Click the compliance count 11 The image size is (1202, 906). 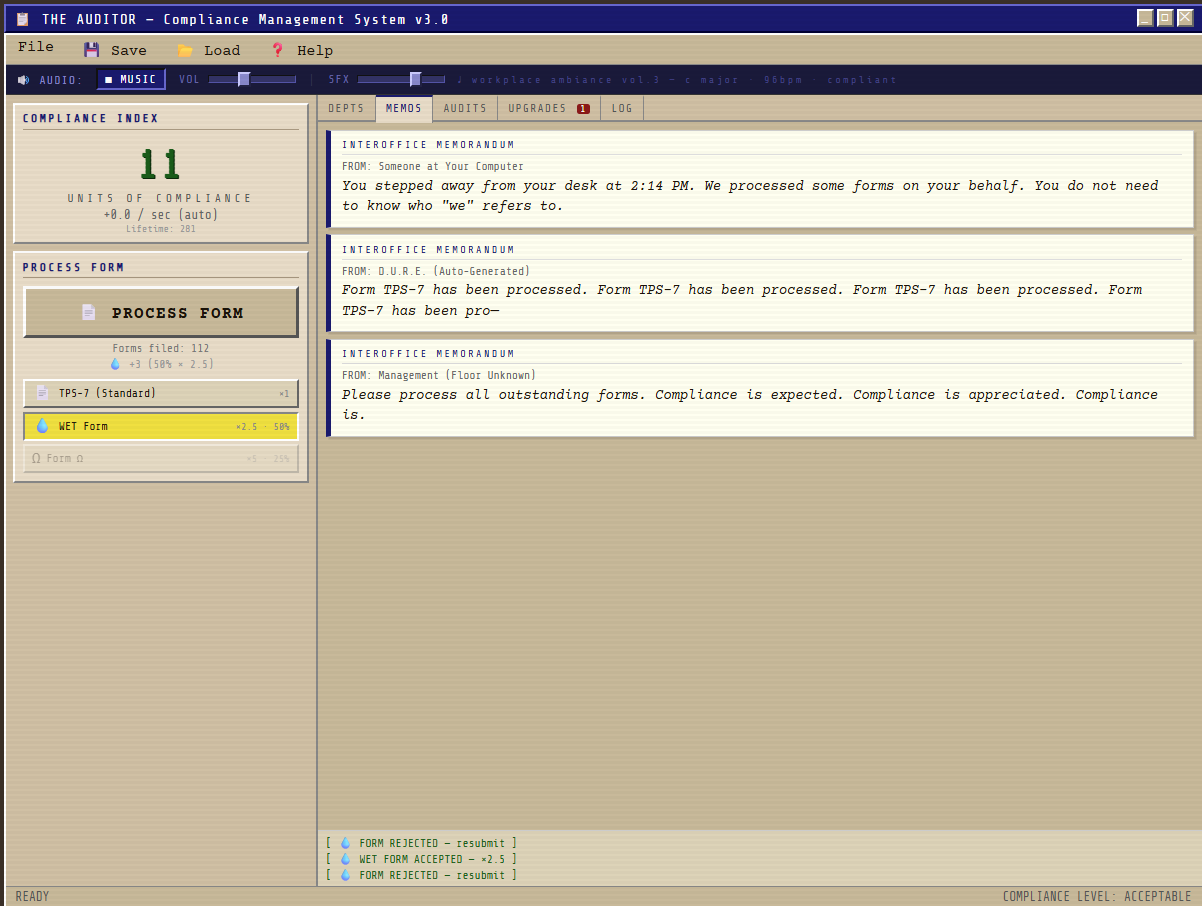coord(160,165)
